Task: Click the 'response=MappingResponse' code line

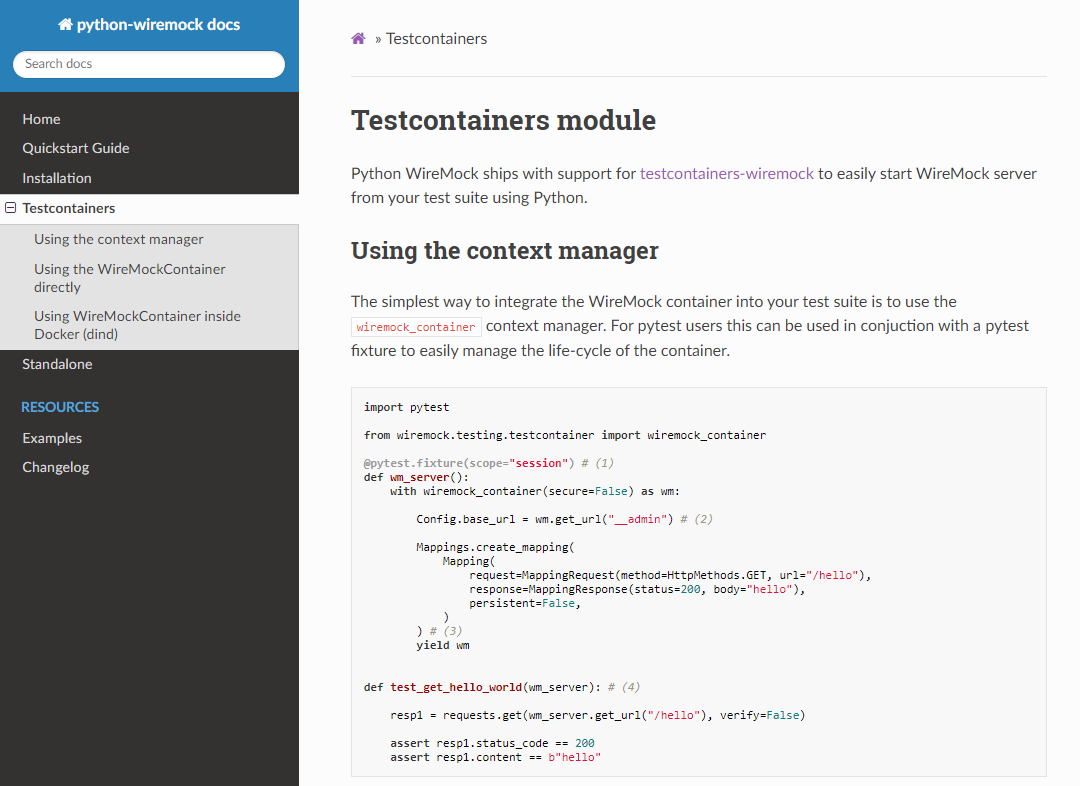Action: pos(637,589)
